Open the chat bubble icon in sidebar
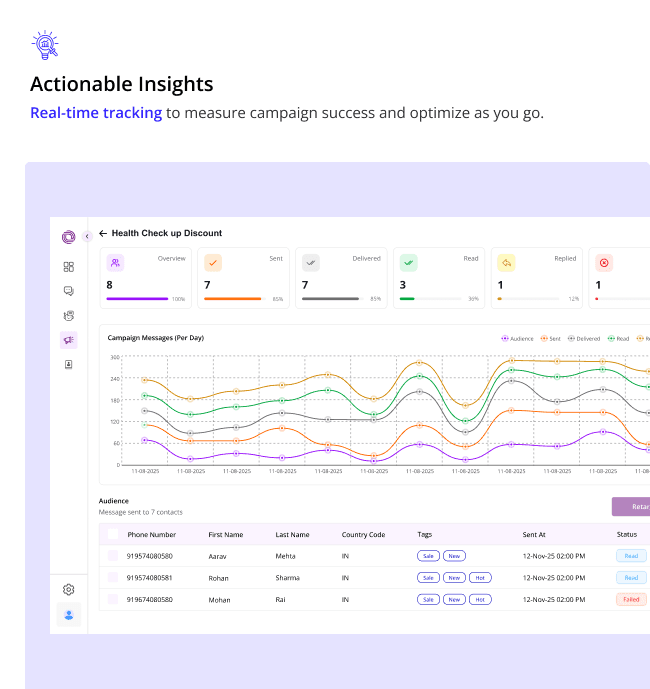The image size is (650, 689). point(69,291)
